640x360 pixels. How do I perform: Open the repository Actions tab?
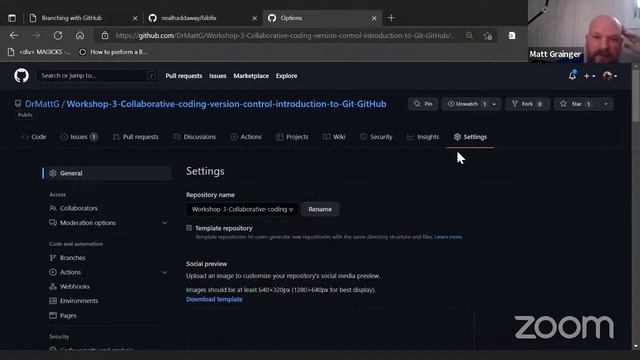(x=246, y=137)
